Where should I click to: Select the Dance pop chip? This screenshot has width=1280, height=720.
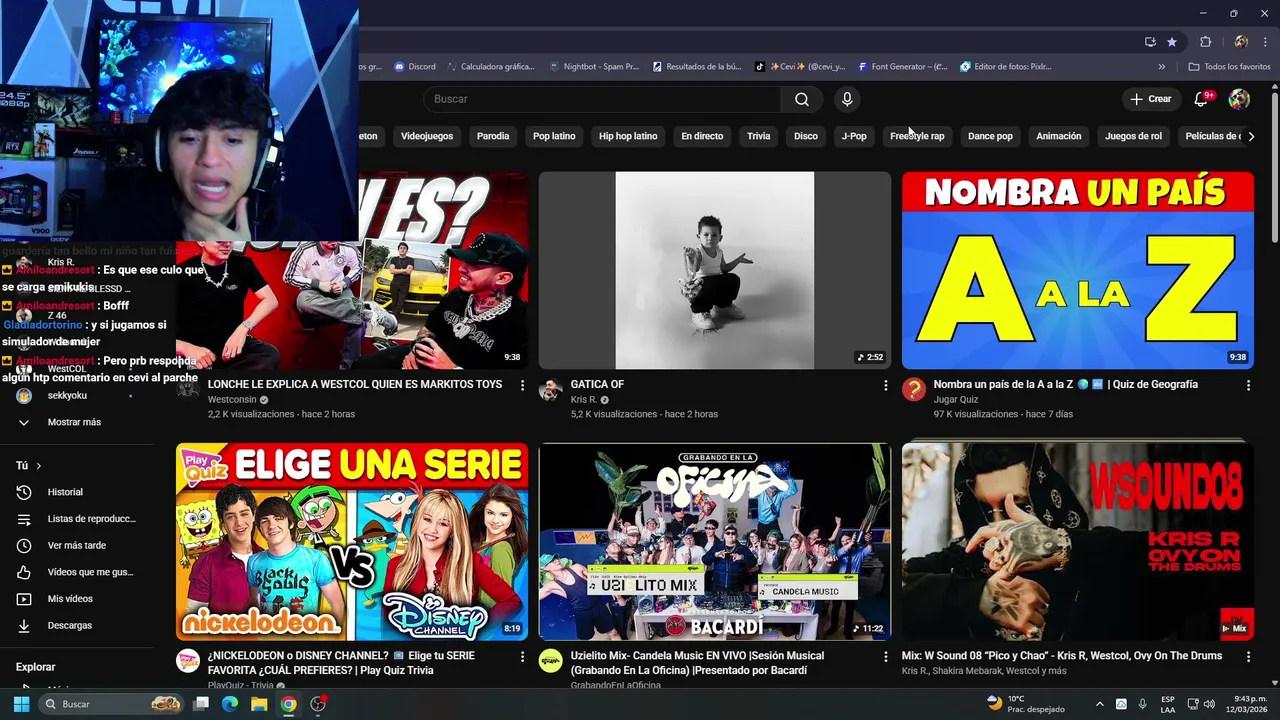[x=990, y=136]
